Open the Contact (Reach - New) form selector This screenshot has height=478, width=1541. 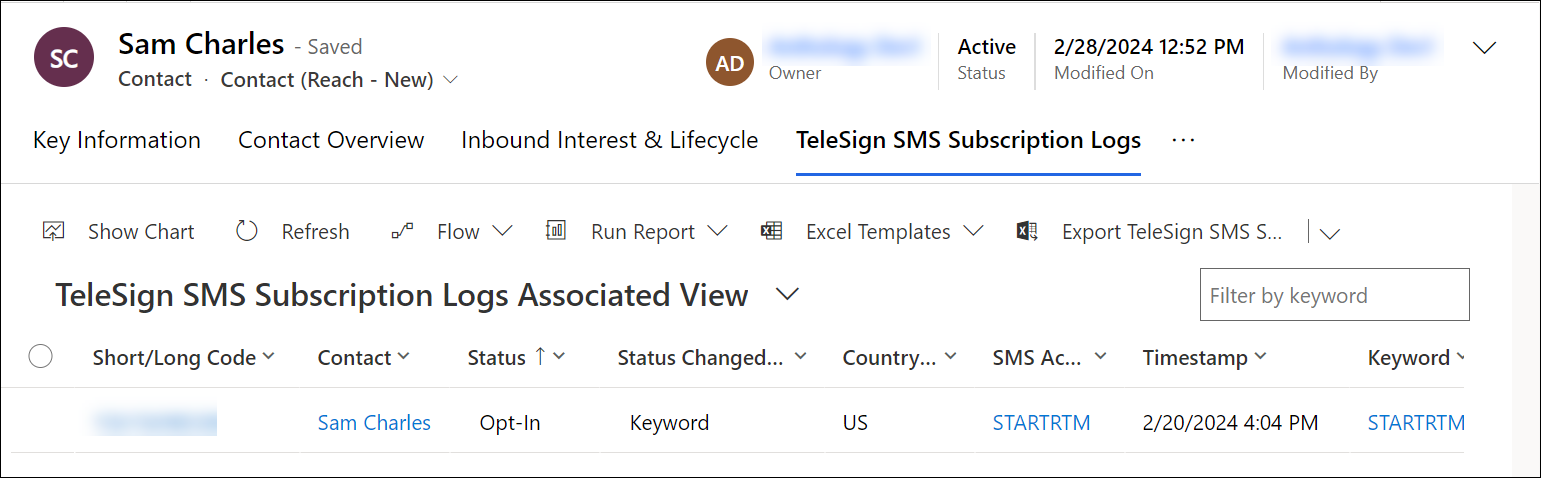(450, 80)
